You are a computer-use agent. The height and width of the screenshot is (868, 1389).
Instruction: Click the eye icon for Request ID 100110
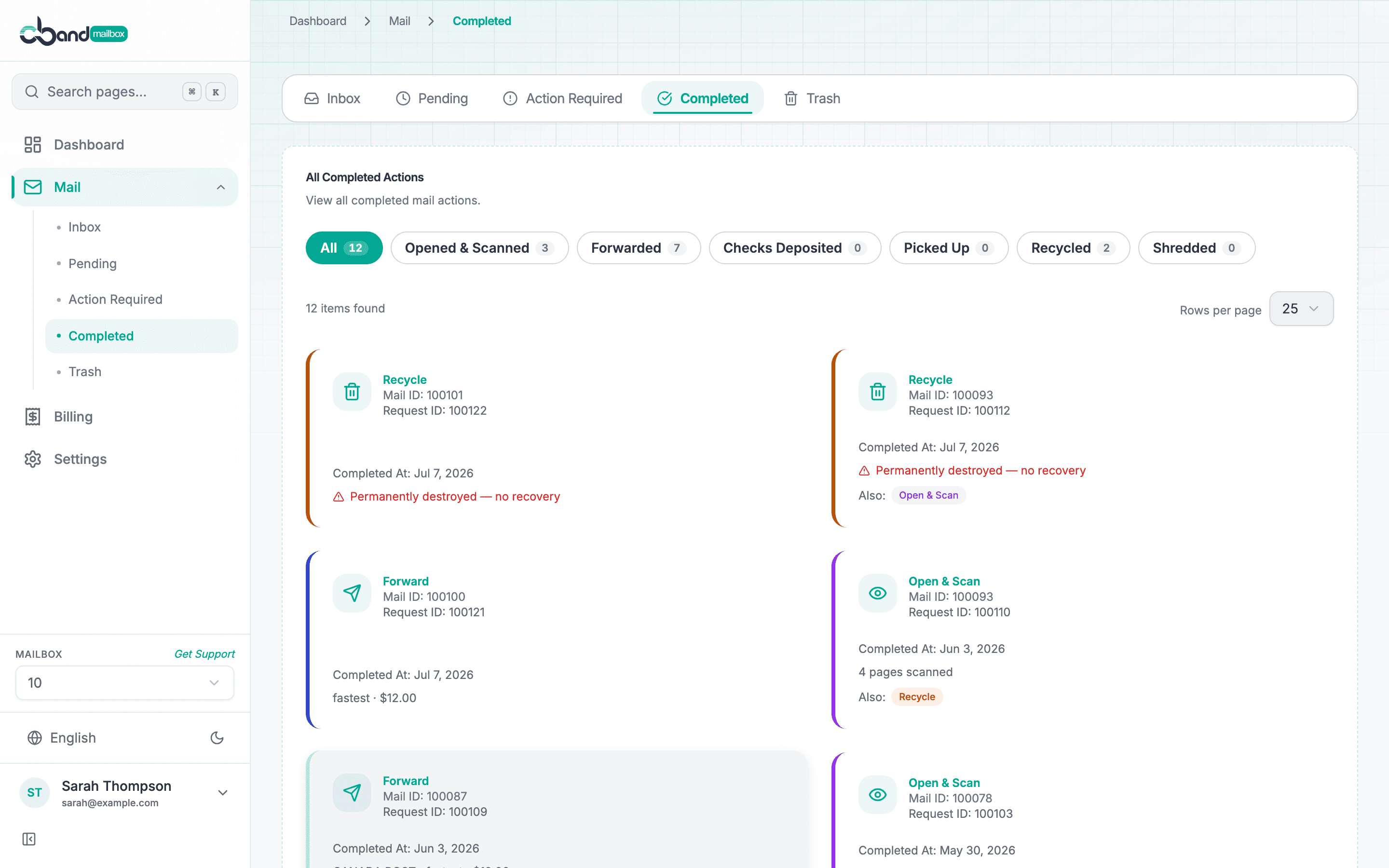[878, 594]
